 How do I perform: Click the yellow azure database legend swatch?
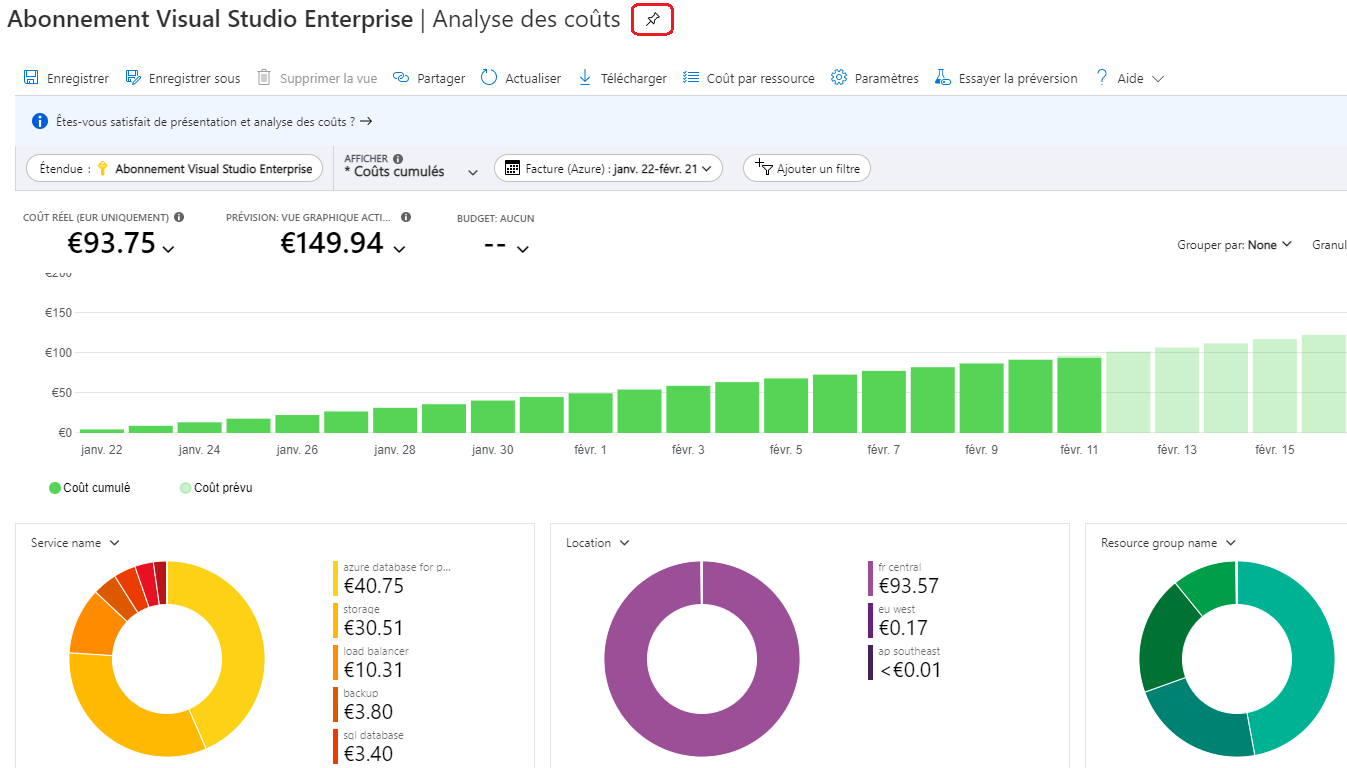click(336, 578)
